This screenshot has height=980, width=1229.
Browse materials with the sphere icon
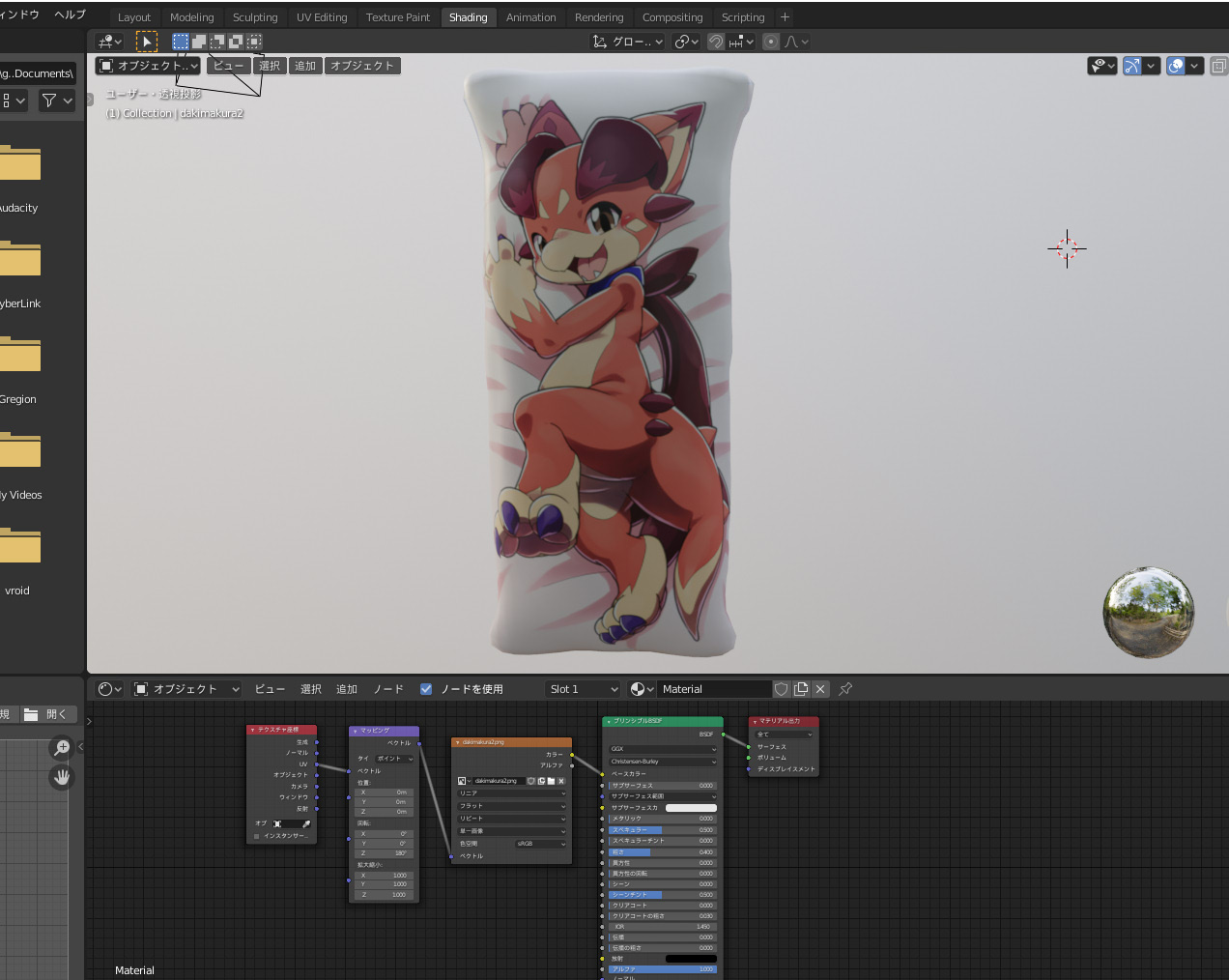[x=642, y=689]
